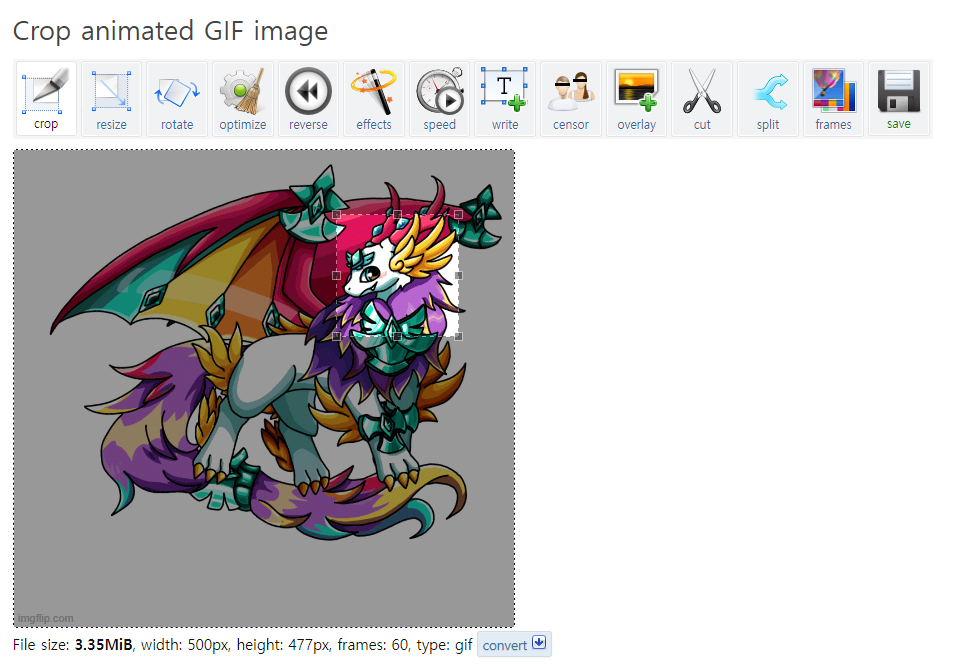The width and height of the screenshot is (965, 665).
Task: Expand the convert button below image
Action: [x=514, y=645]
